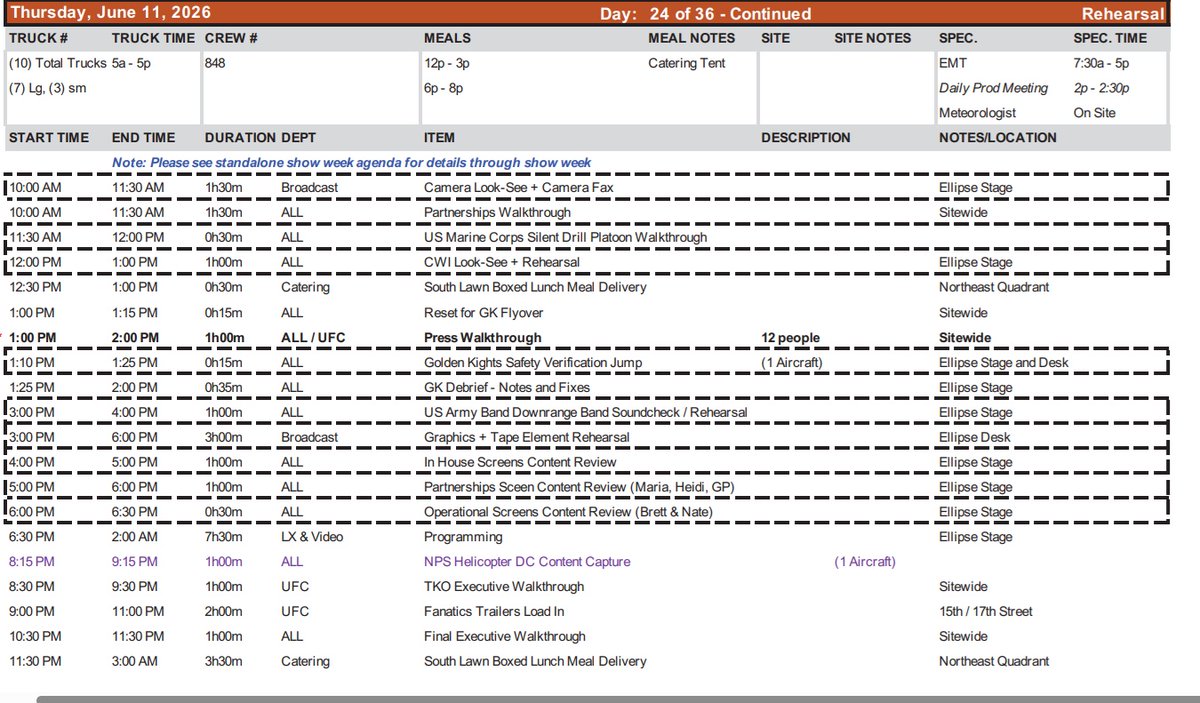Click 'CWI Look-See + Rehearsal' item

point(502,263)
